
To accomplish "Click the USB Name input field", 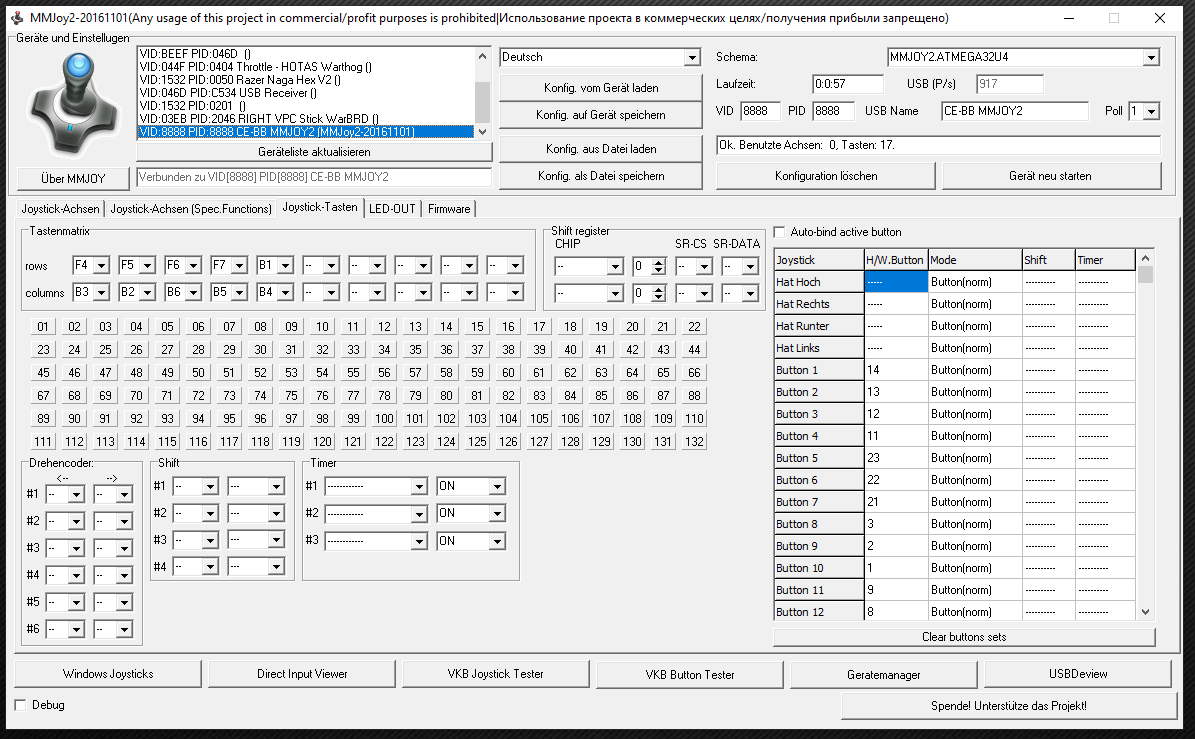I will [x=1014, y=111].
